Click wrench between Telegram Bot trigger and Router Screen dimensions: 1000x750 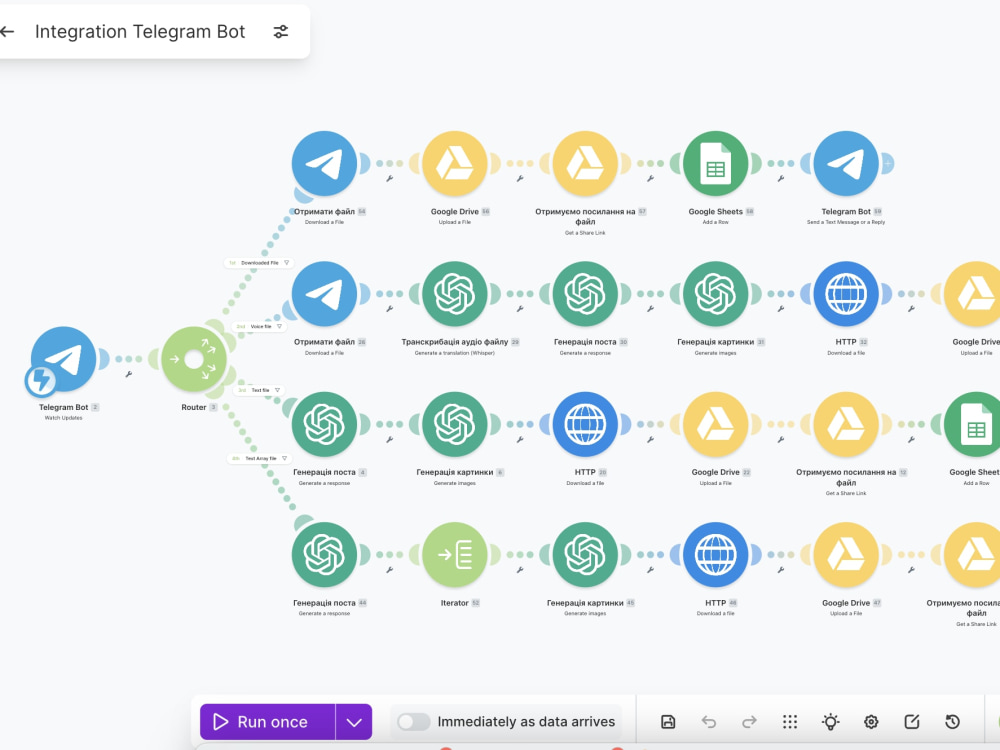pyautogui.click(x=129, y=374)
